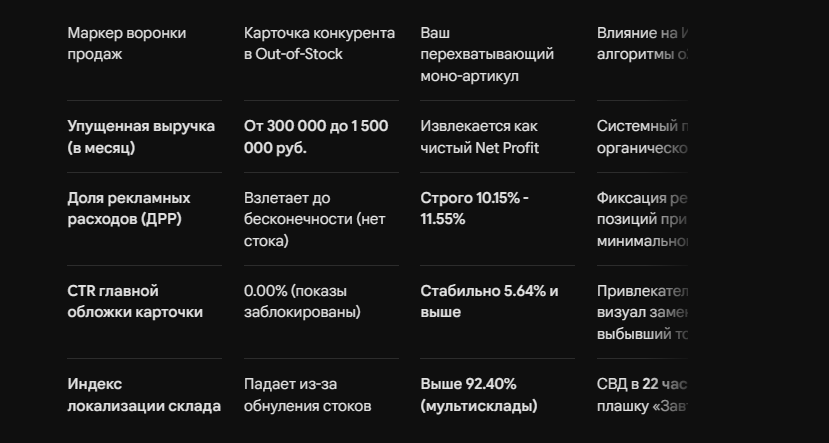Click the 'Индекс локализации склада' row label
829x443 pixels.
click(x=144, y=395)
